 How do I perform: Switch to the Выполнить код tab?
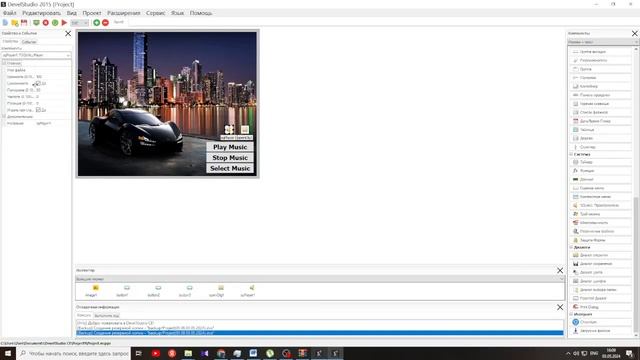(107, 316)
